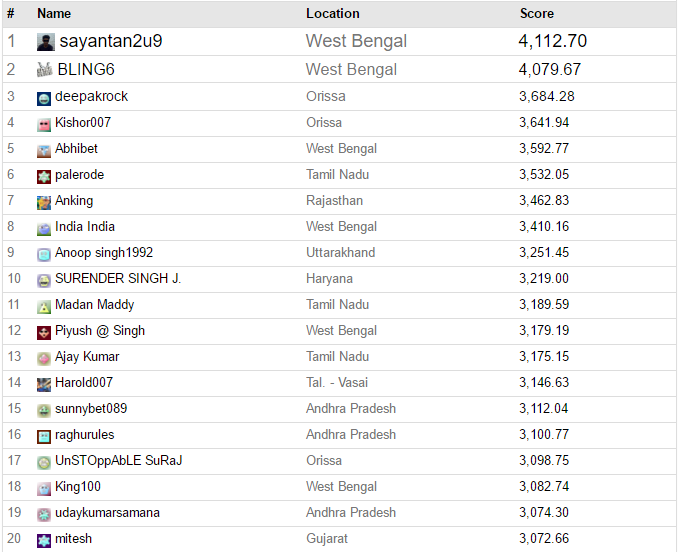Open udaykumarsamana's profile link

(107, 513)
